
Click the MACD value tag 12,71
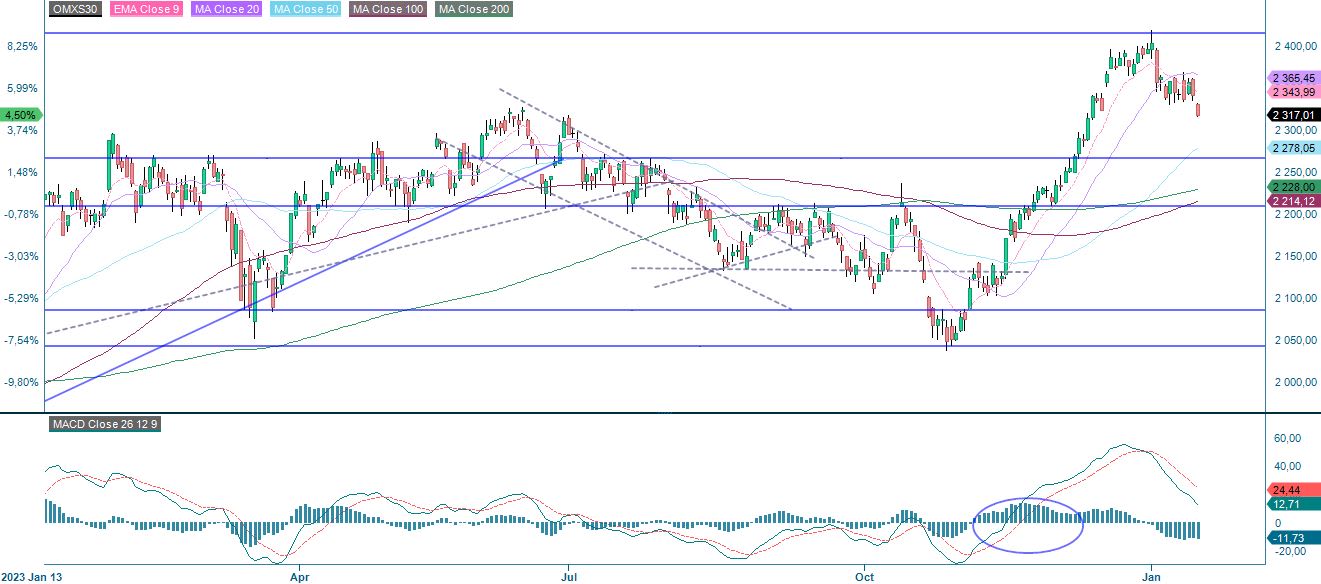pyautogui.click(x=1295, y=504)
